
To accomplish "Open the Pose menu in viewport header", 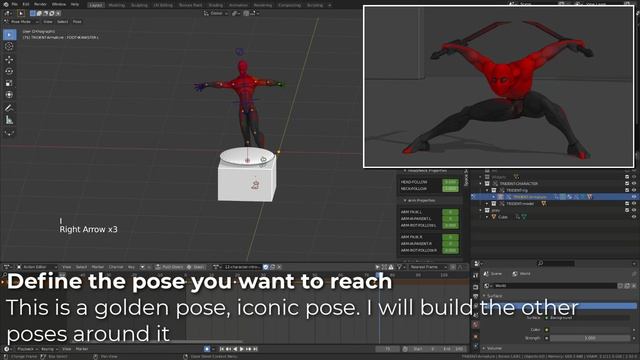I will (x=77, y=22).
